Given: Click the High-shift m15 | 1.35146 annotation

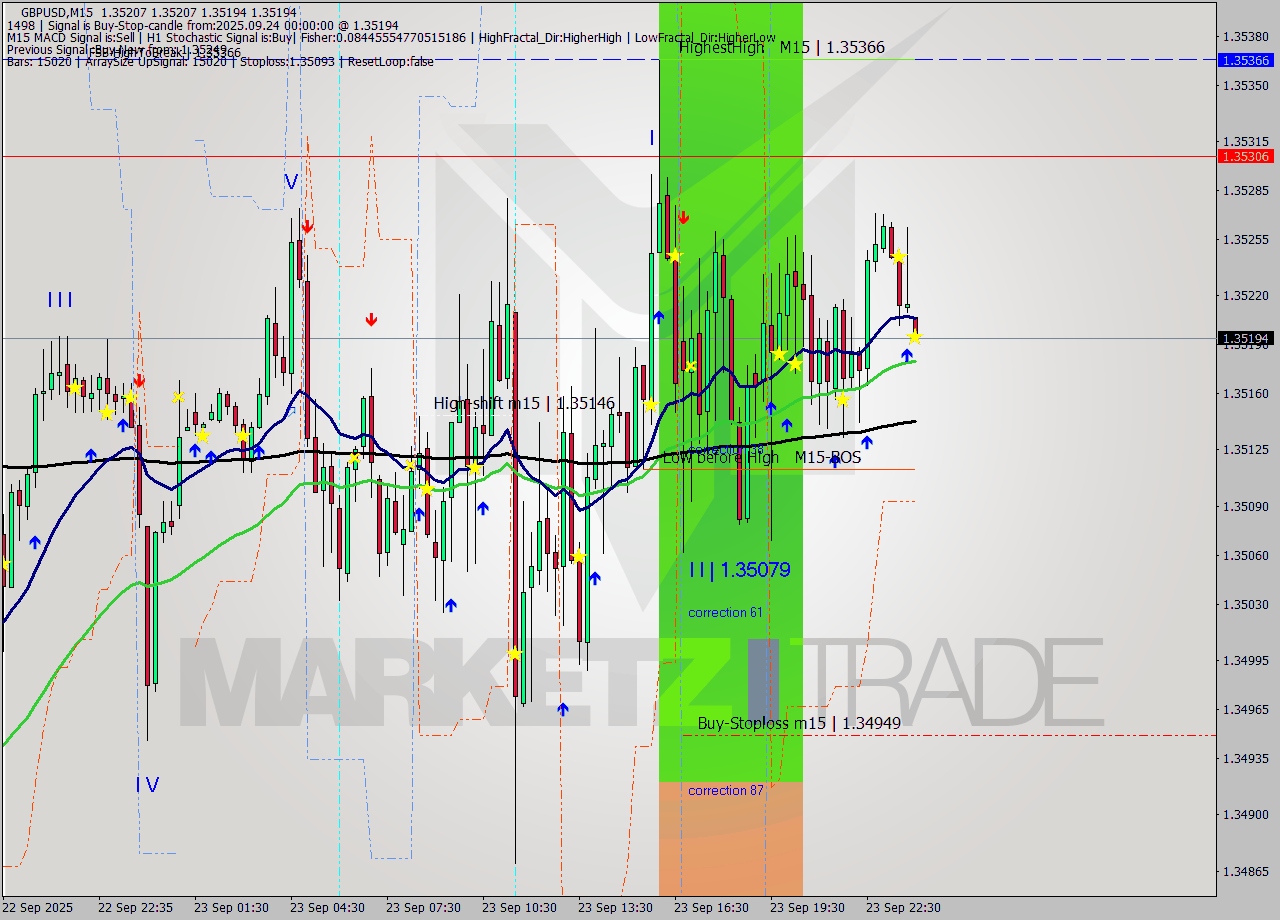Looking at the screenshot, I should pos(525,404).
